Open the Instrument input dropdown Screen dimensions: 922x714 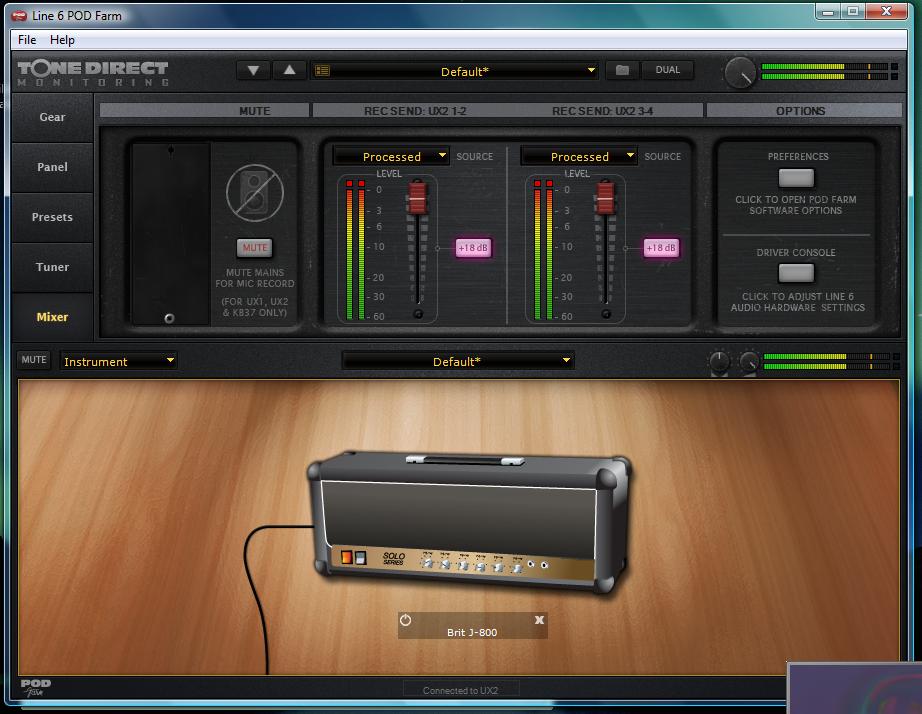(x=118, y=361)
